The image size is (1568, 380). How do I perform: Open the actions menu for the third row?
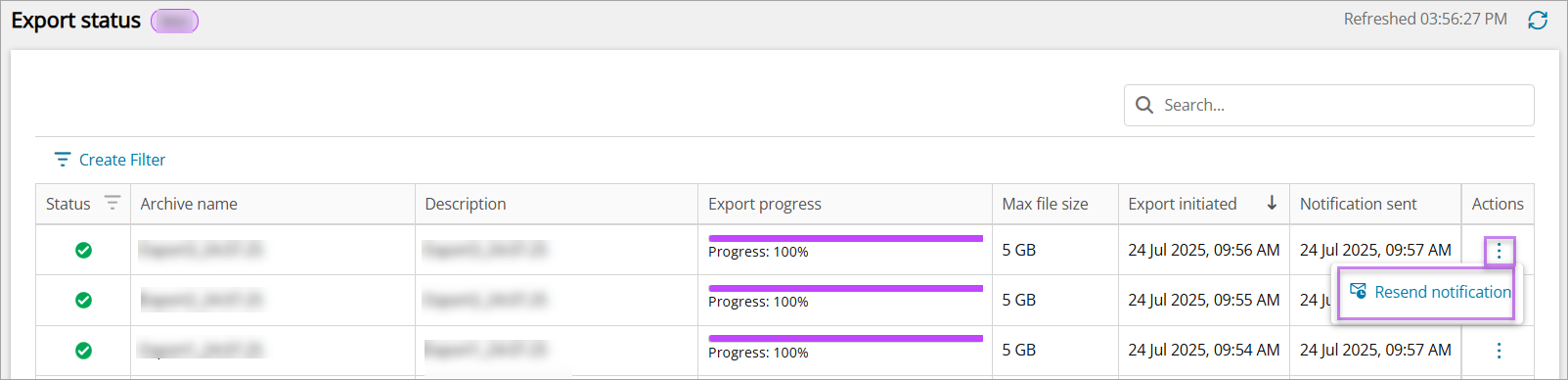click(x=1499, y=350)
